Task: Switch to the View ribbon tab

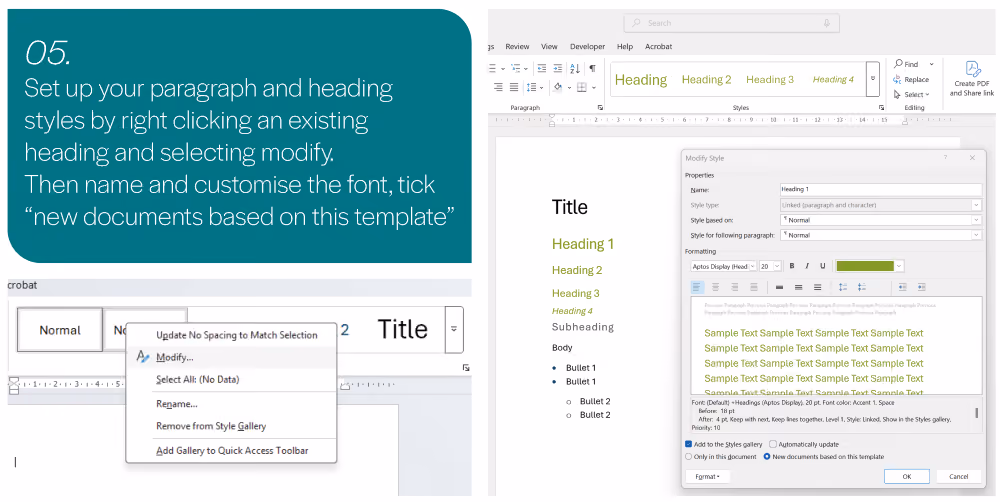Action: pos(549,47)
